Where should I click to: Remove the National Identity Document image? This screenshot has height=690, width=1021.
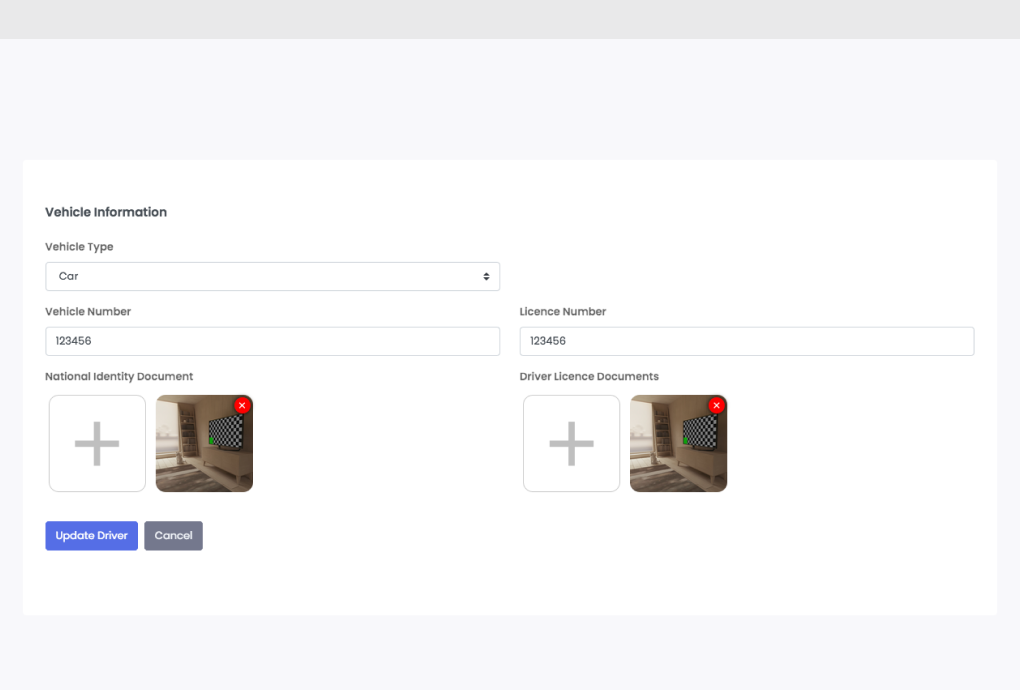[x=242, y=406]
